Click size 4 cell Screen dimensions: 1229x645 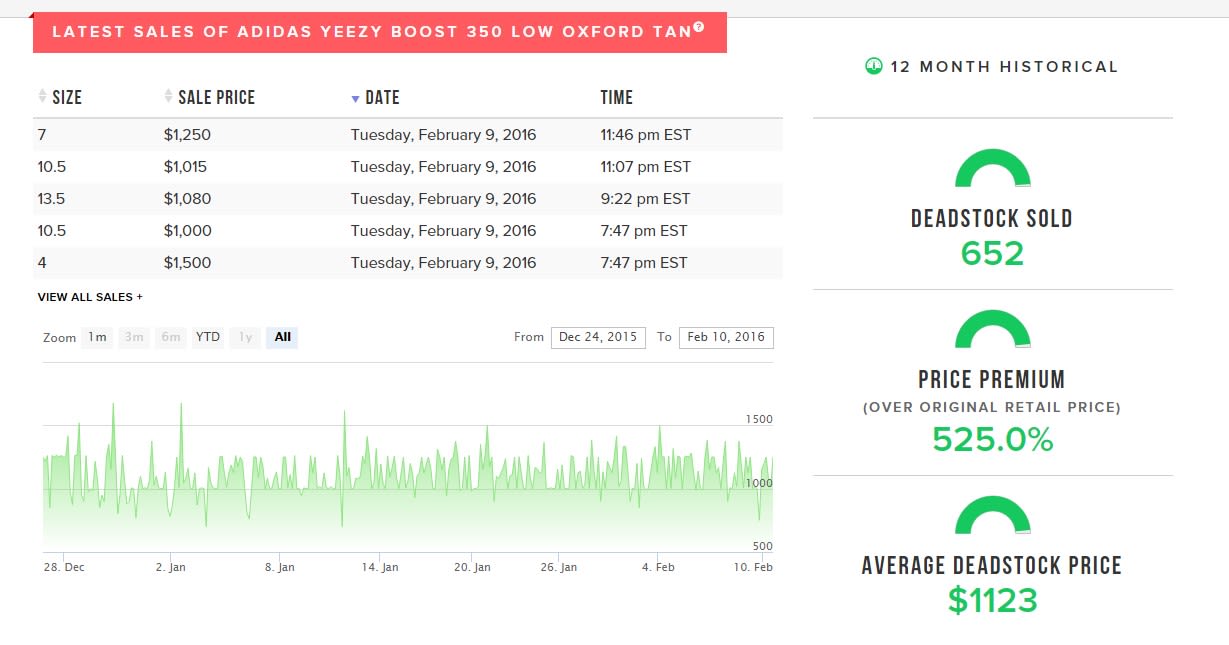pos(42,263)
